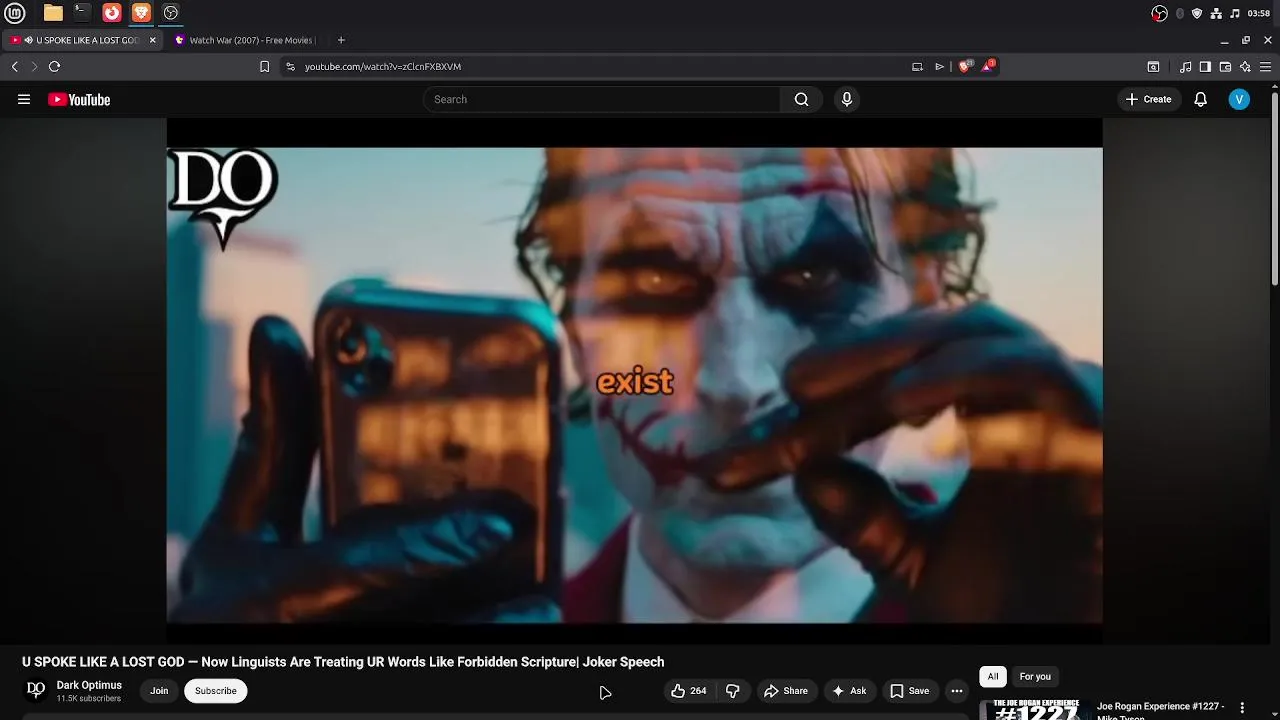This screenshot has width=1280, height=720.
Task: Bookmark this page with the bookmark icon
Action: pos(264,67)
